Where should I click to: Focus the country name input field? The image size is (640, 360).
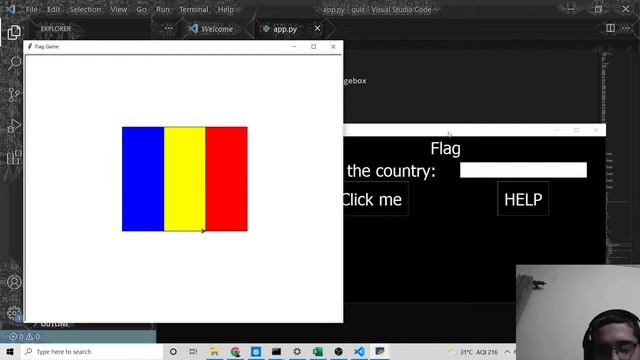tap(523, 170)
